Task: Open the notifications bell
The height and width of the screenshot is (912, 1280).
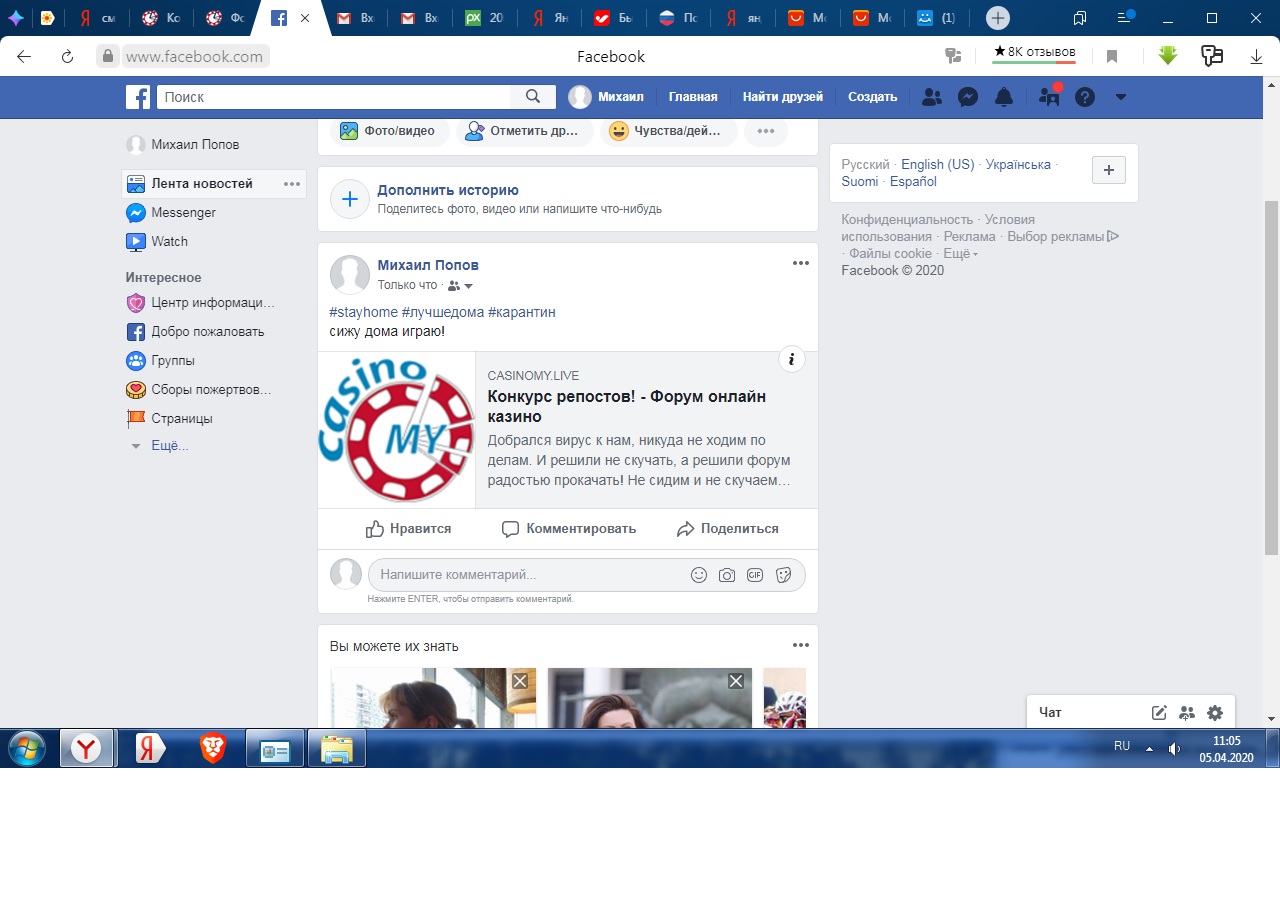Action: point(1004,97)
